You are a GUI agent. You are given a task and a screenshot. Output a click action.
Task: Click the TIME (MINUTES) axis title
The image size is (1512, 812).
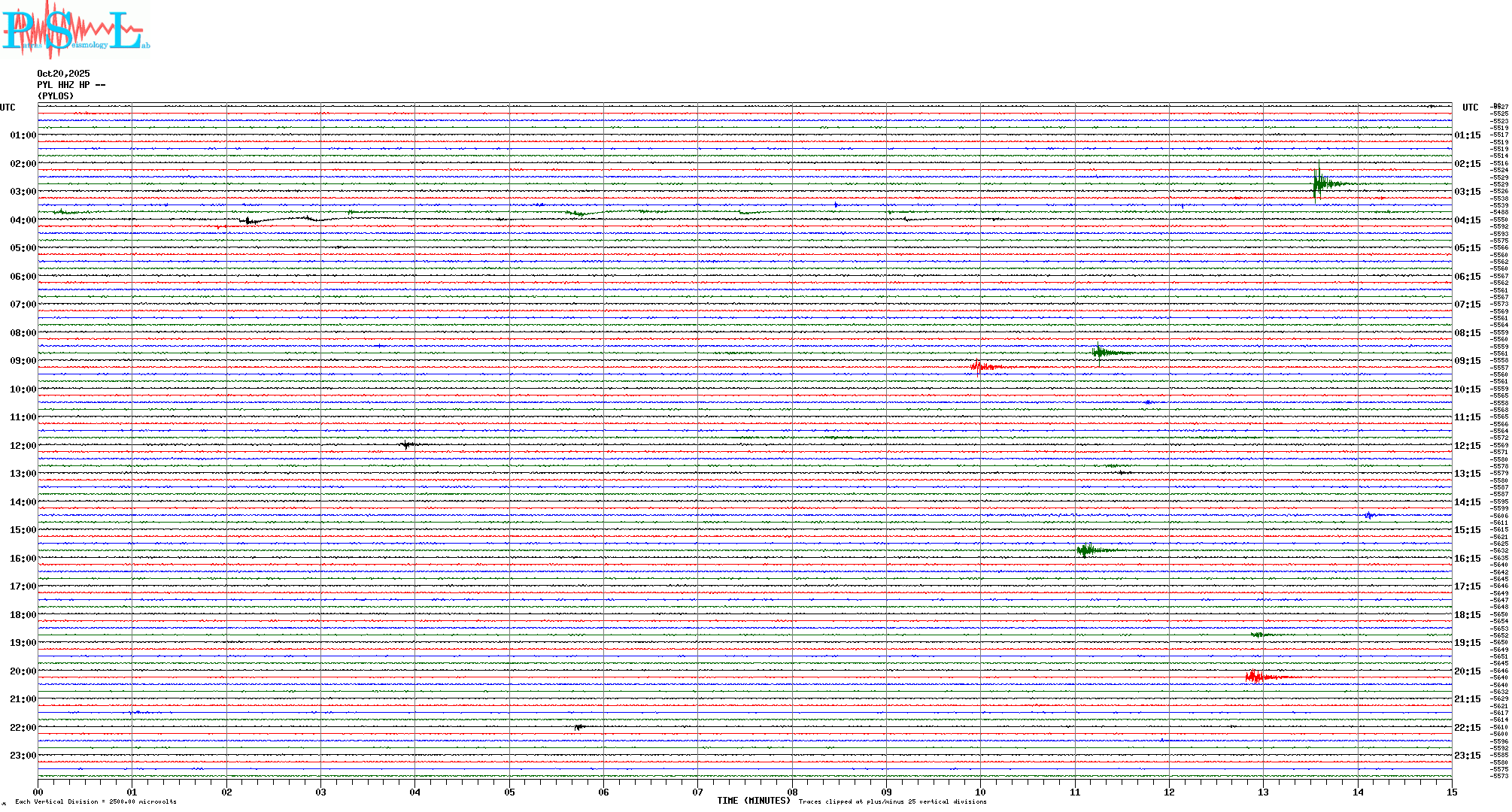(753, 801)
